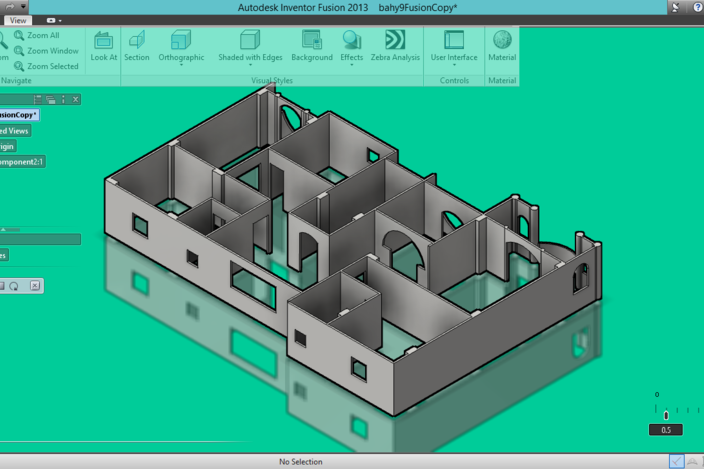Viewport: 704px width, 469px height.
Task: Select the Component2:1 browser node
Action: 22,162
